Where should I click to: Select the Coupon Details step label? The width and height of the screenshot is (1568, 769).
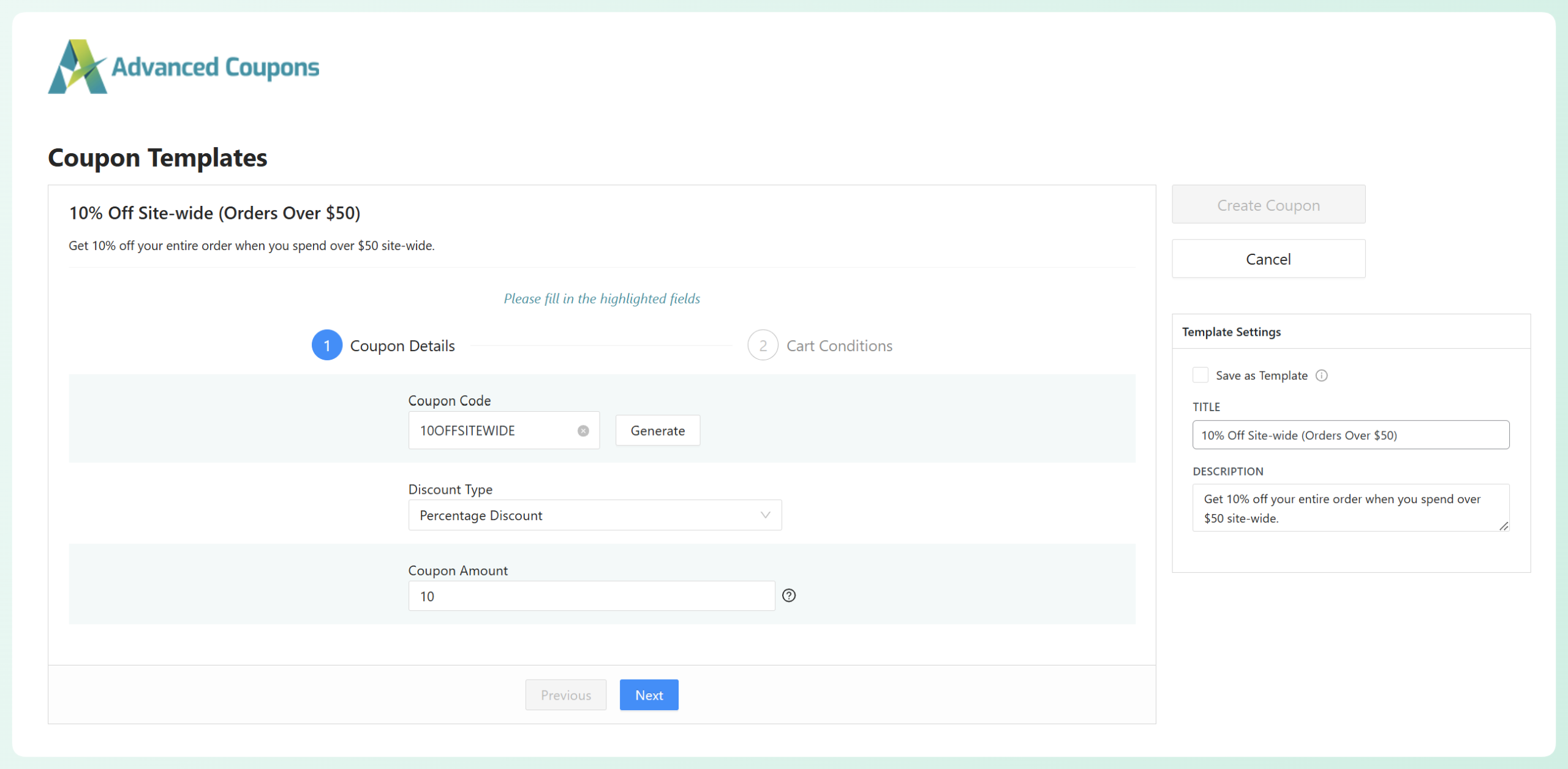click(x=402, y=346)
